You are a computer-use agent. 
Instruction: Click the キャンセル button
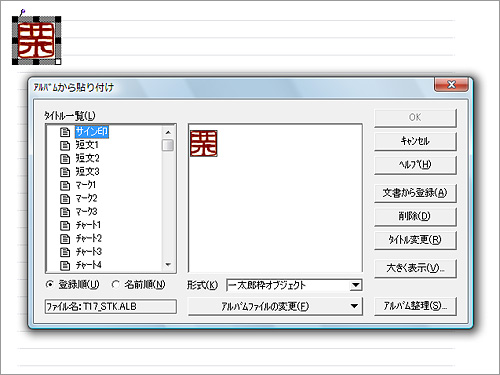click(415, 141)
